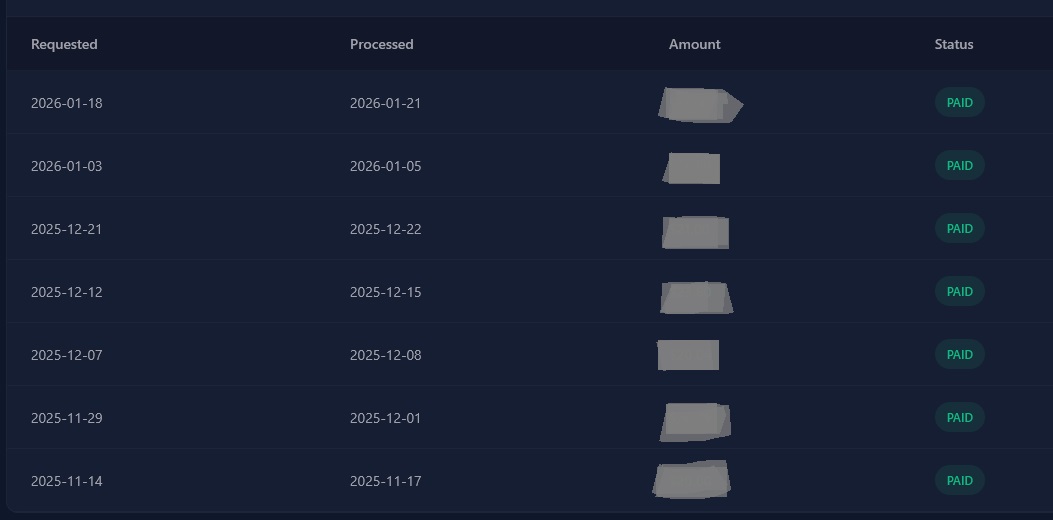Select PAID status in 2025-12-07 row
This screenshot has height=520, width=1053.
[959, 355]
